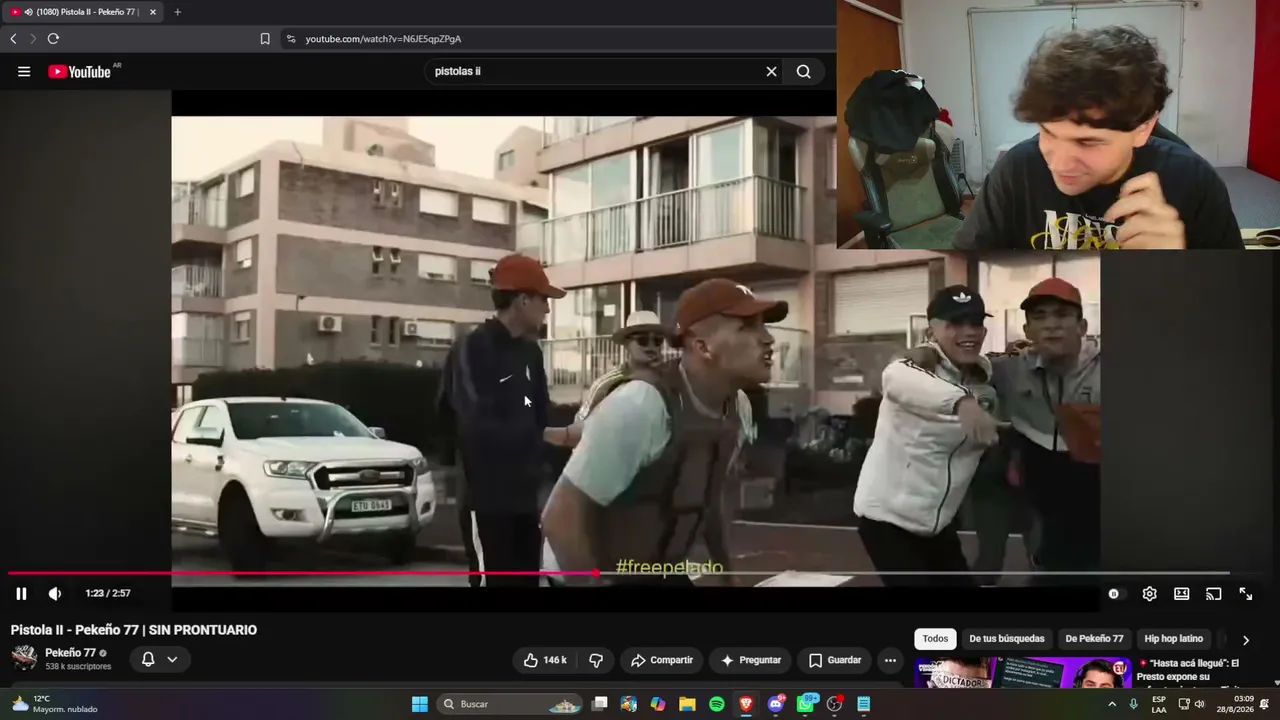Show hidden system tray icons chevron
The height and width of the screenshot is (720, 1280).
click(1112, 704)
